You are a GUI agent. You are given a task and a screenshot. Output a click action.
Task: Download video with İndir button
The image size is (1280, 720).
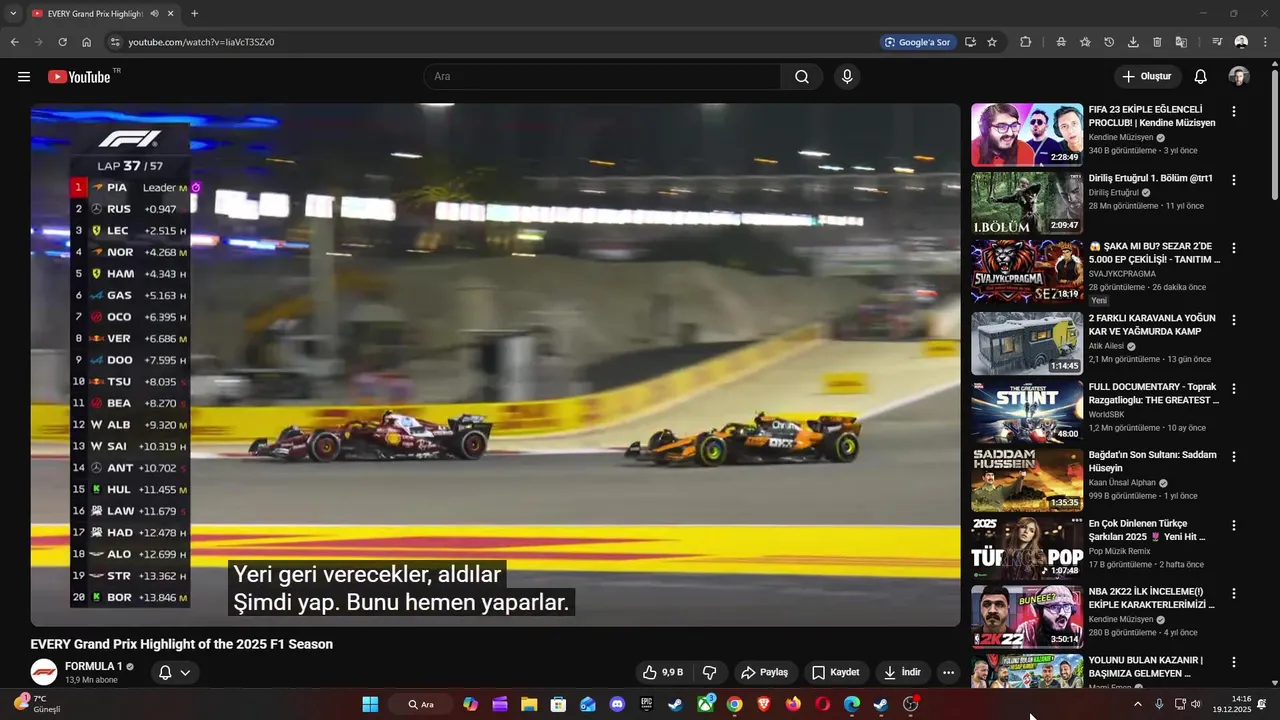(901, 673)
